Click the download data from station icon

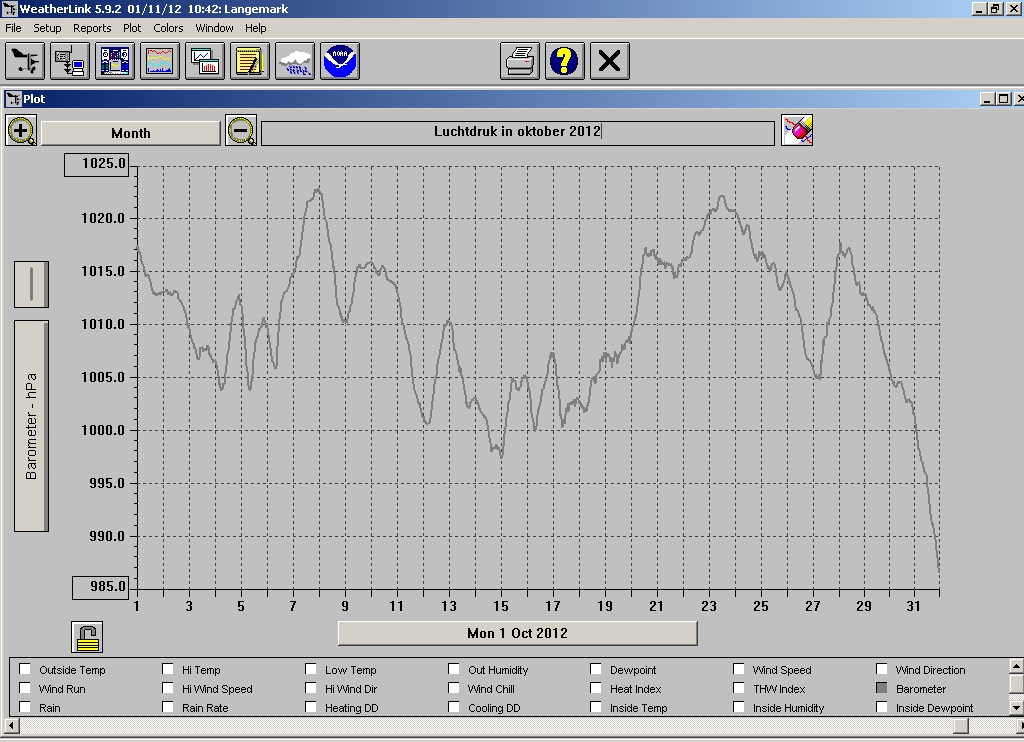pos(70,61)
